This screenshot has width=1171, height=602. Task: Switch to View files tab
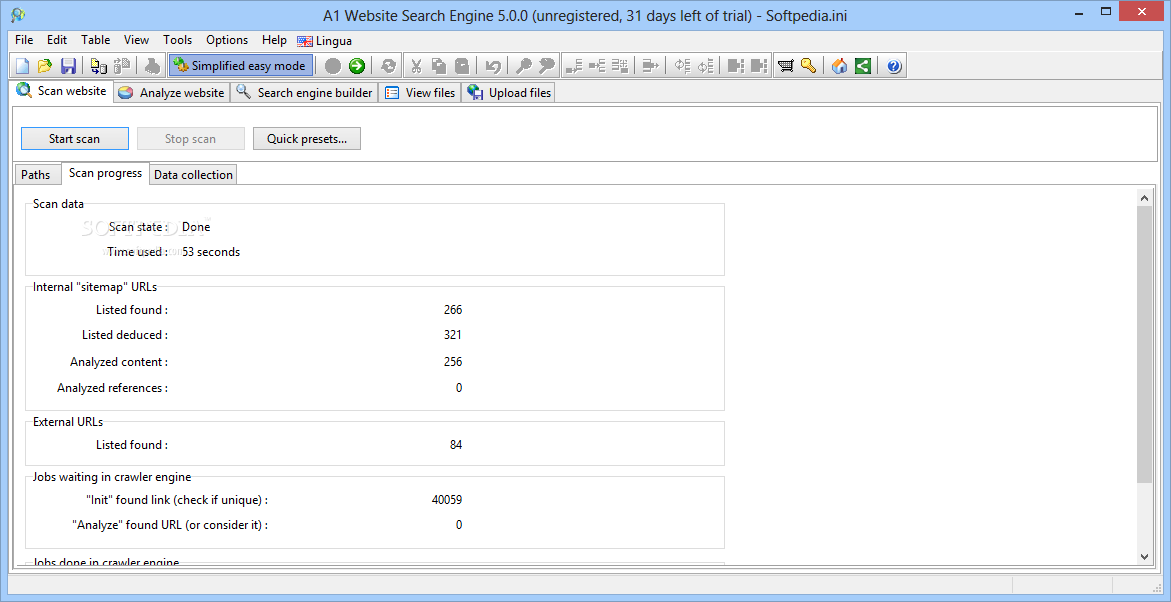pyautogui.click(x=420, y=93)
